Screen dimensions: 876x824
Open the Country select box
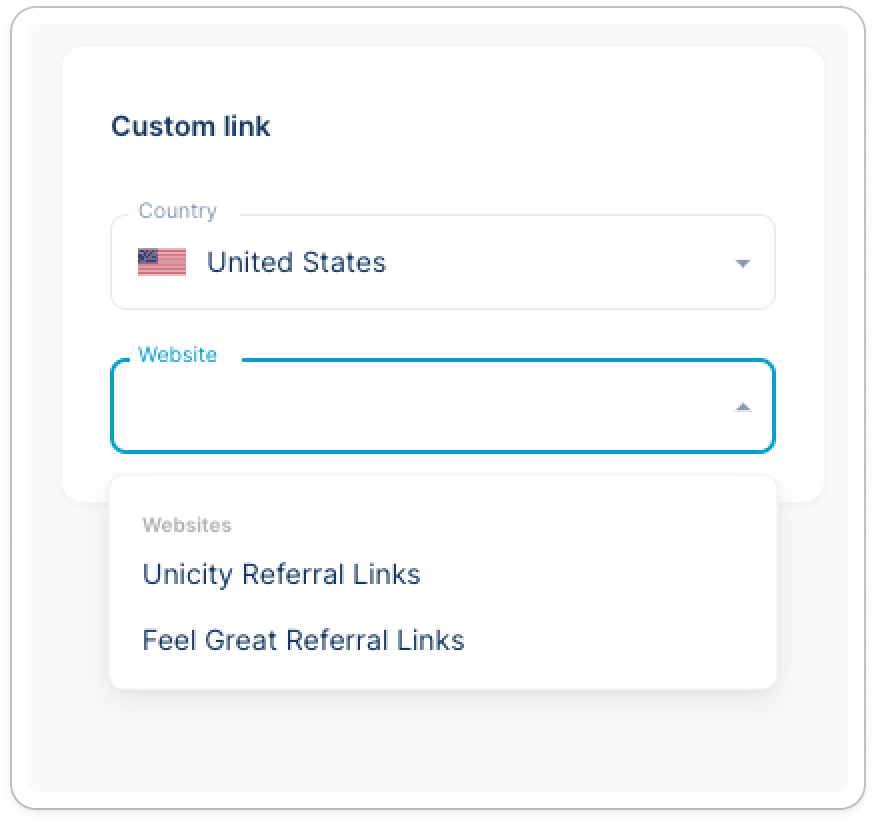click(x=442, y=262)
